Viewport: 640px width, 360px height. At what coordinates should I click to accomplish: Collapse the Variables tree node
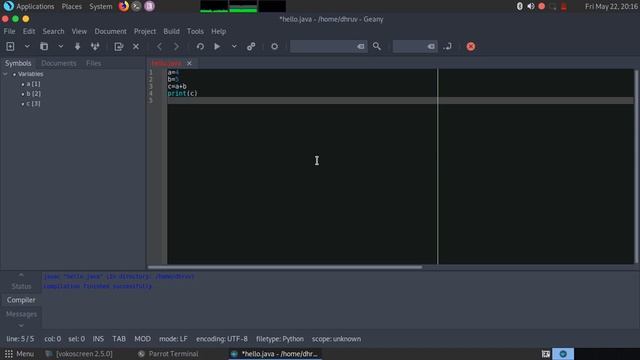tap(5, 74)
